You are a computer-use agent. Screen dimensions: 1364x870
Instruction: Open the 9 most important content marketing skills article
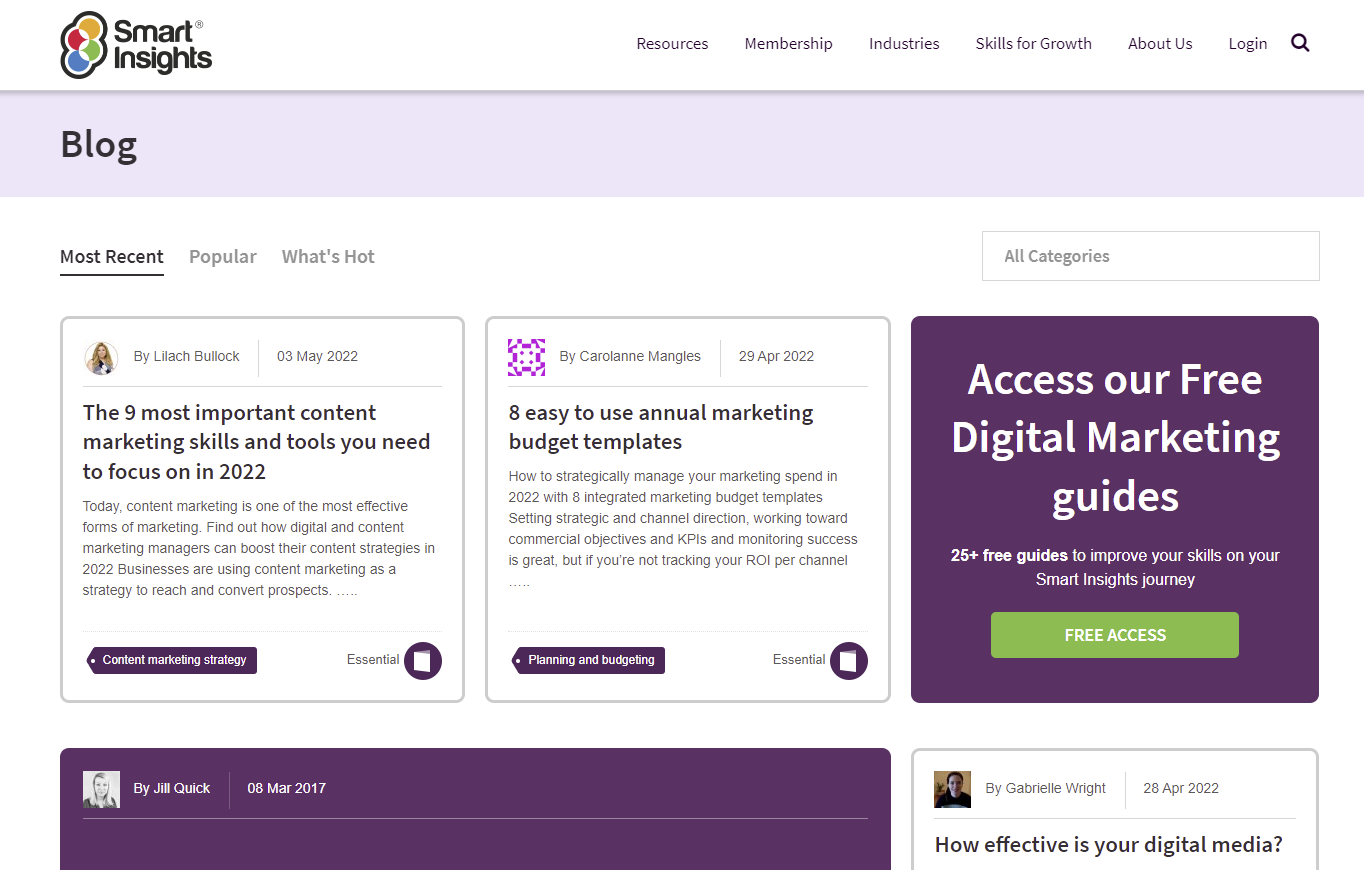(x=257, y=442)
